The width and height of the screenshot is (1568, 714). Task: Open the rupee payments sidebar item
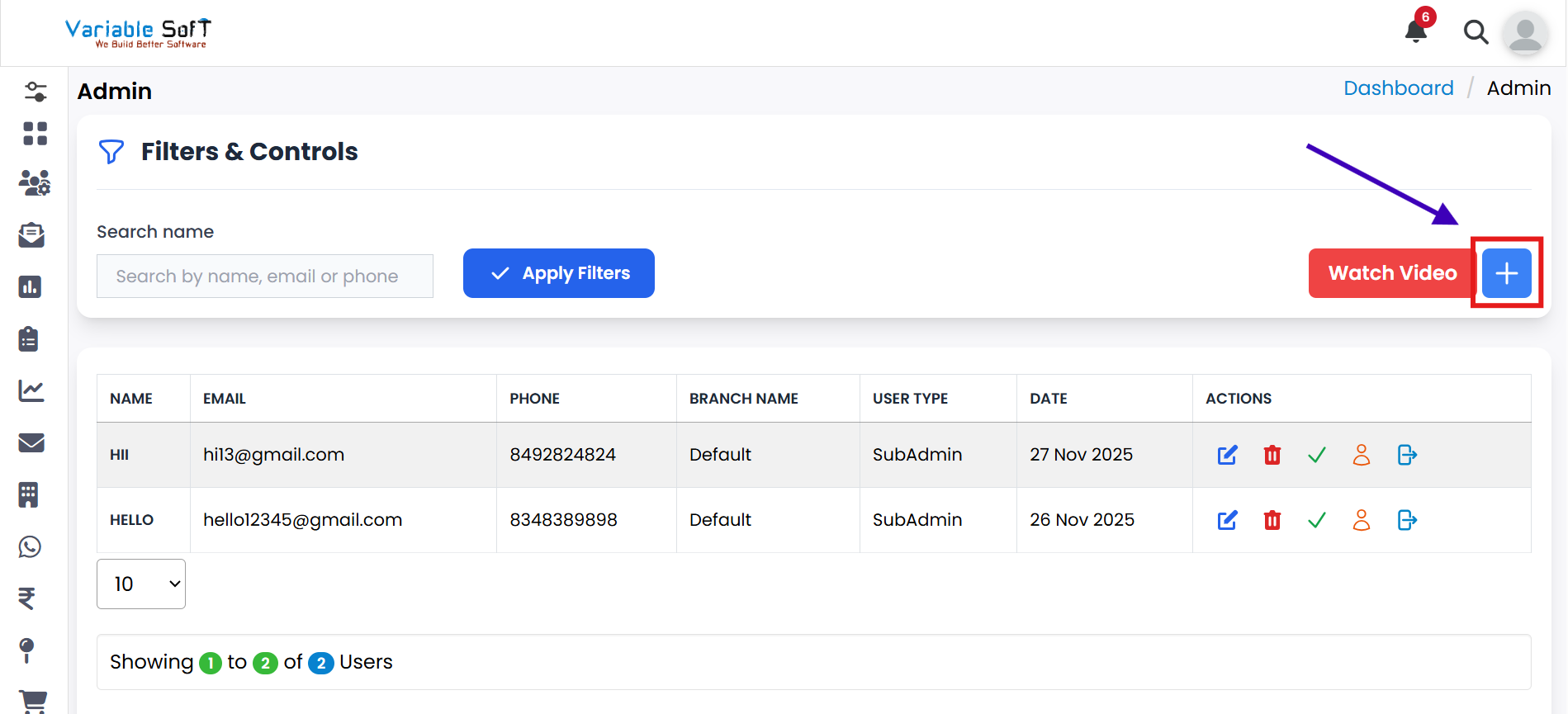coord(27,598)
